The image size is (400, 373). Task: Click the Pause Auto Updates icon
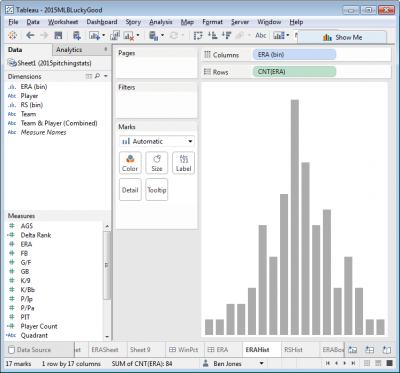[x=154, y=35]
